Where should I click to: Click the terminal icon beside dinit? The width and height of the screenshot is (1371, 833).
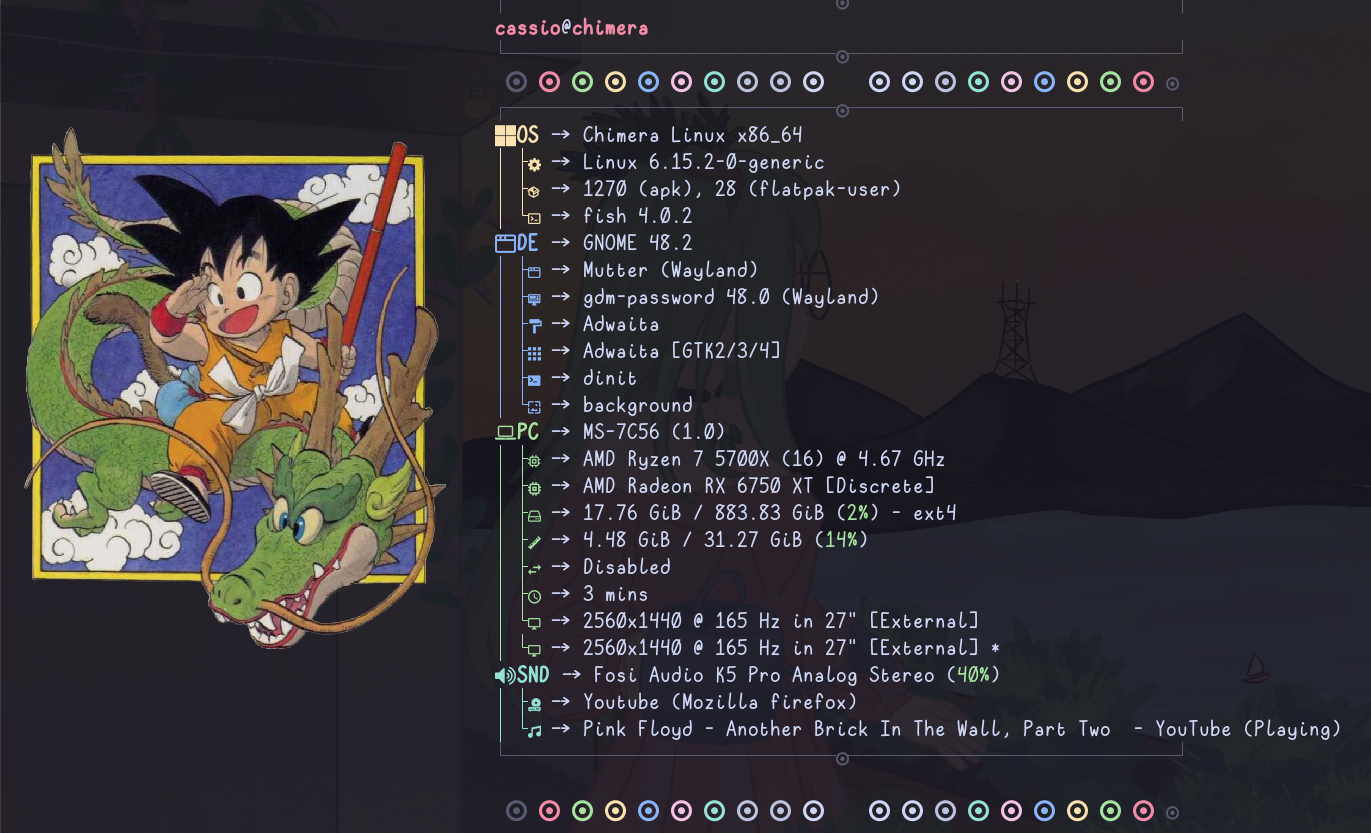pos(534,379)
